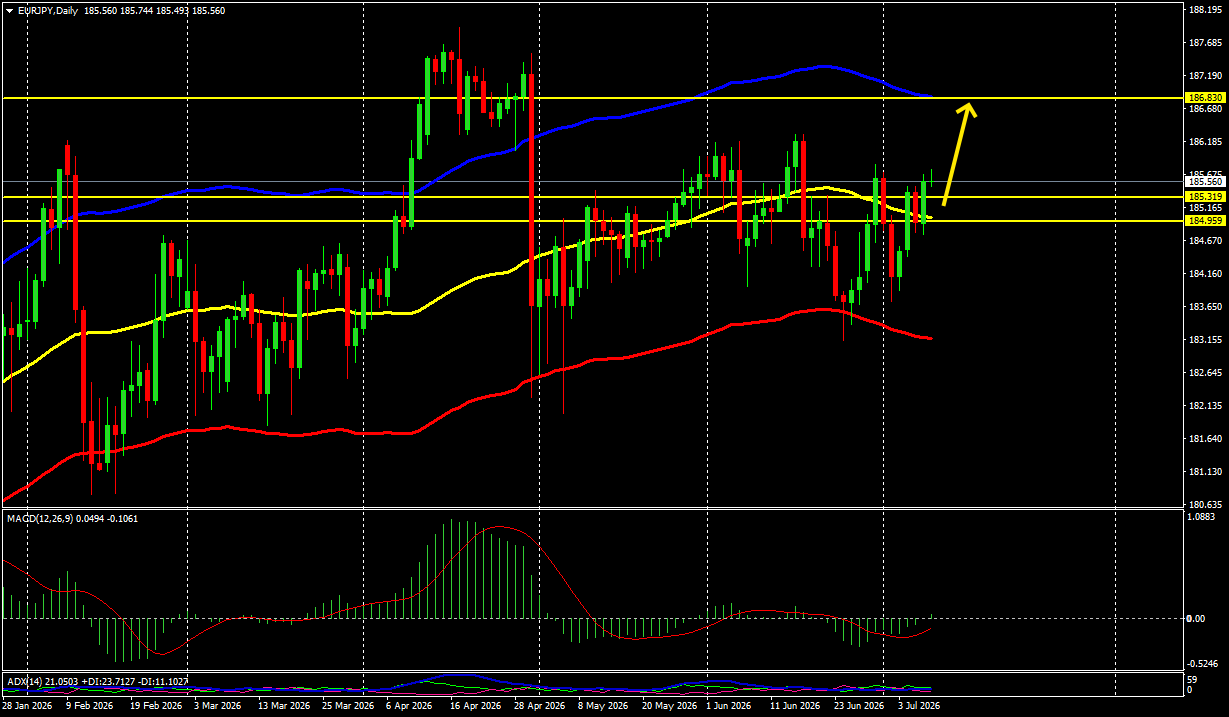Click the ADX scale value 59
The height and width of the screenshot is (717, 1229).
click(x=1193, y=680)
